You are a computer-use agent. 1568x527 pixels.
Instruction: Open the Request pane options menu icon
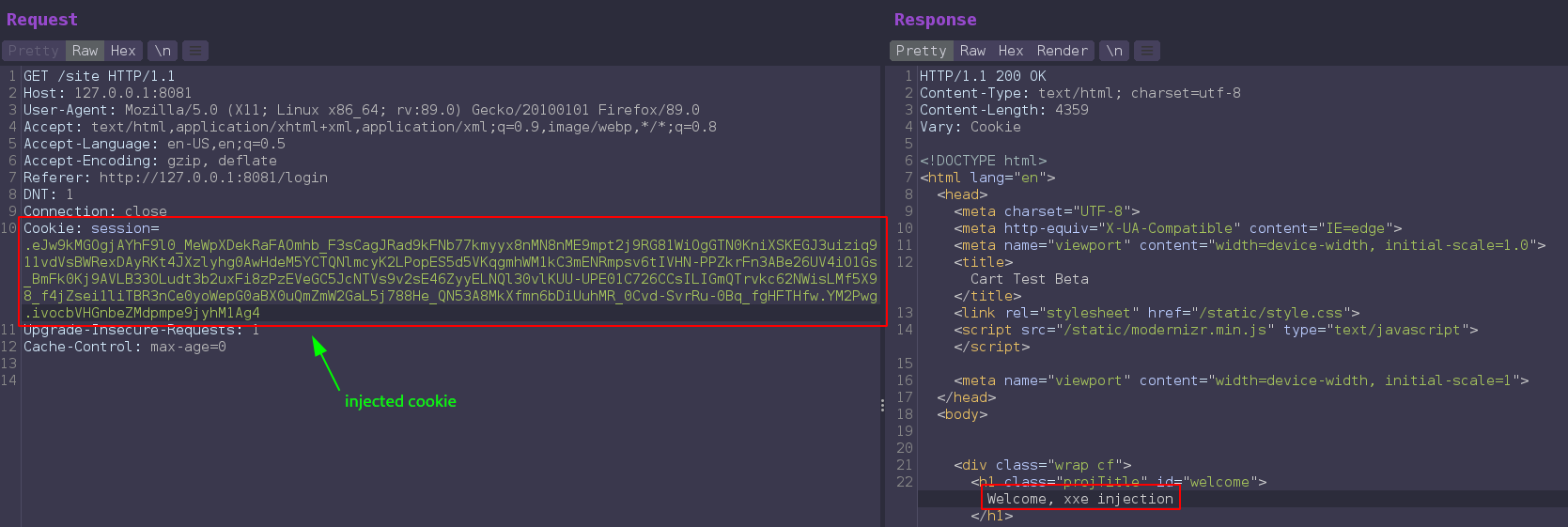pos(194,51)
